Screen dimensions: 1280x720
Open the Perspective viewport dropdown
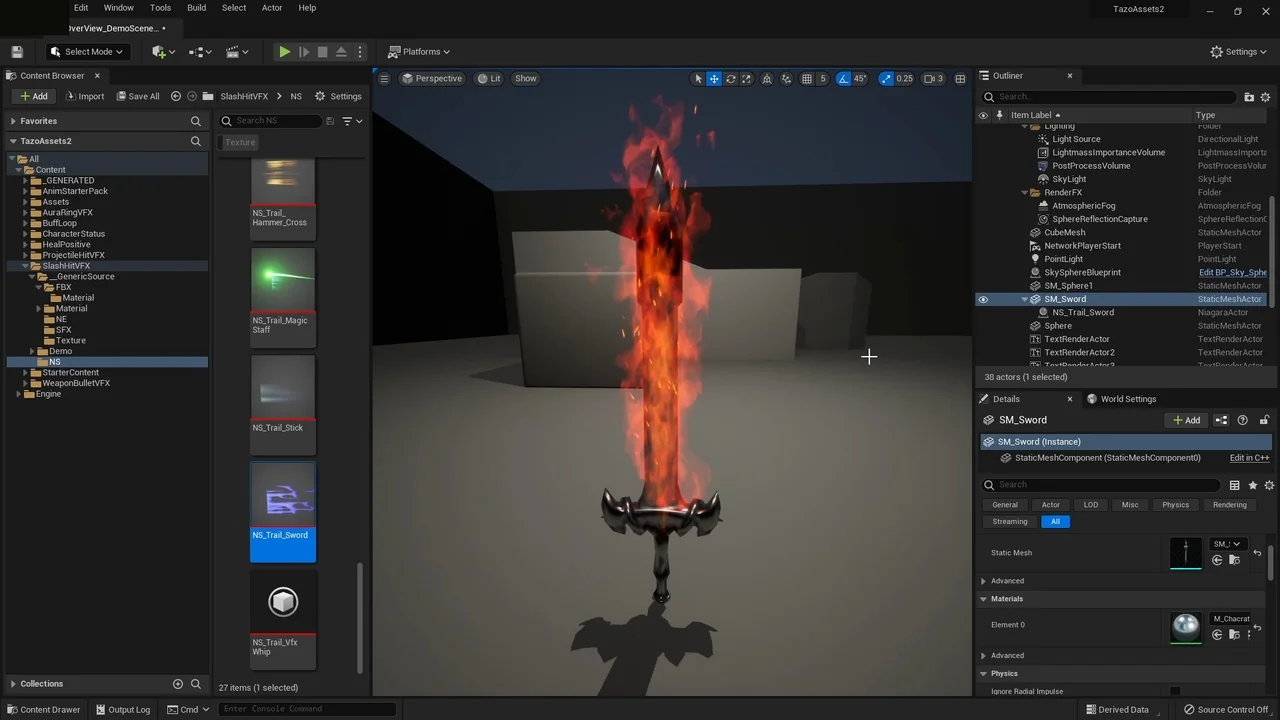(x=433, y=78)
